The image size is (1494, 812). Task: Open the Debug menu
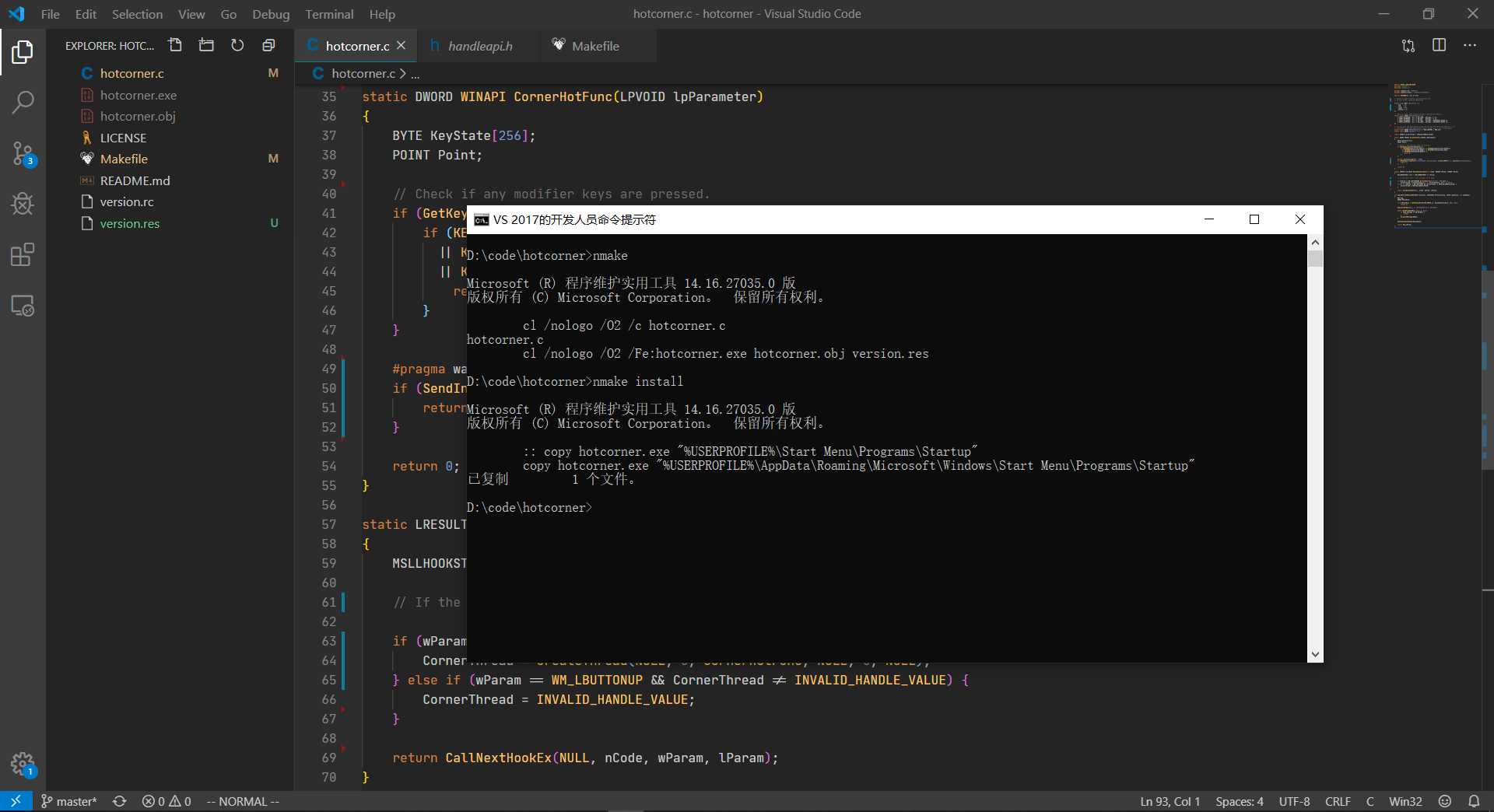tap(271, 14)
